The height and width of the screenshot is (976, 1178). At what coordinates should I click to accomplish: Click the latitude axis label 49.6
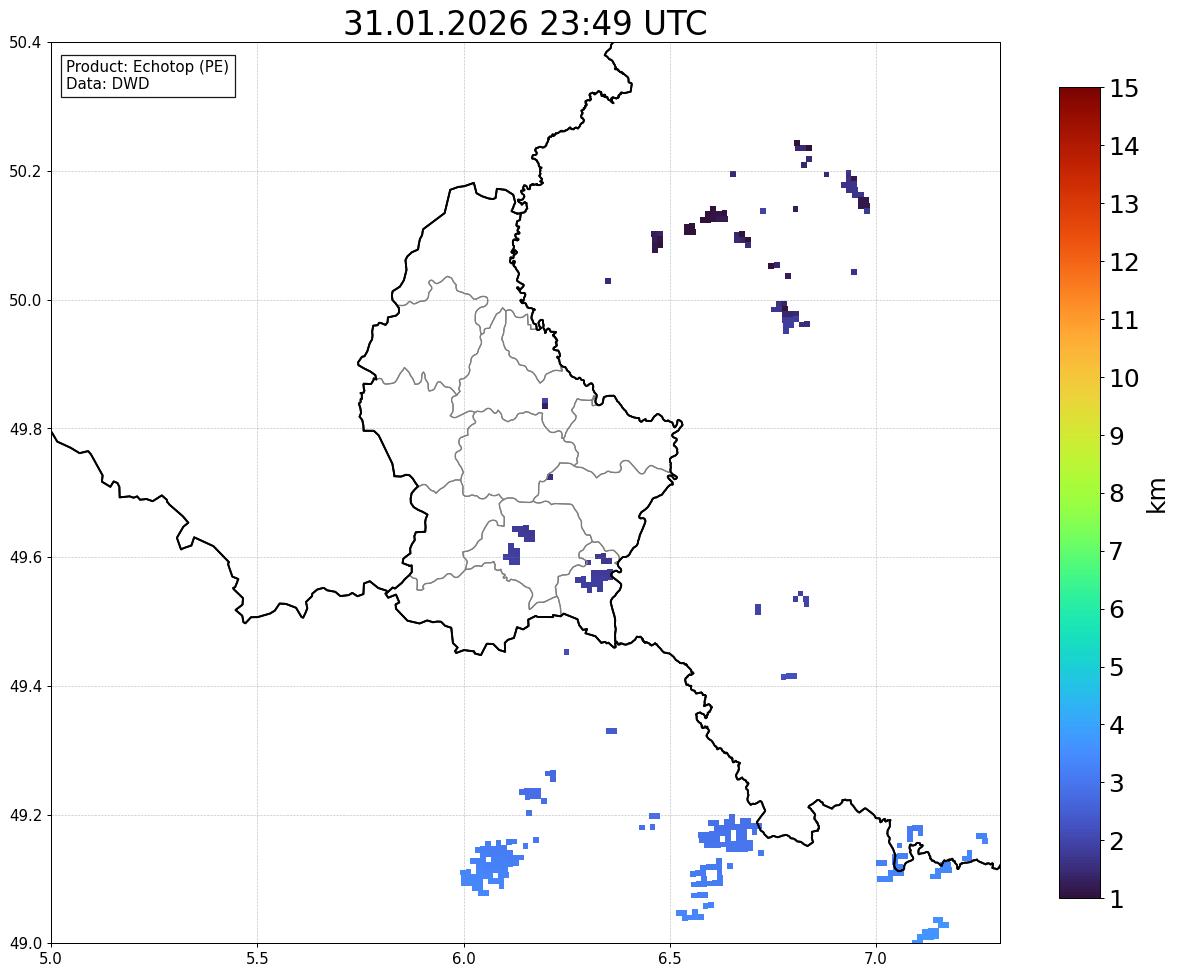(x=25, y=557)
